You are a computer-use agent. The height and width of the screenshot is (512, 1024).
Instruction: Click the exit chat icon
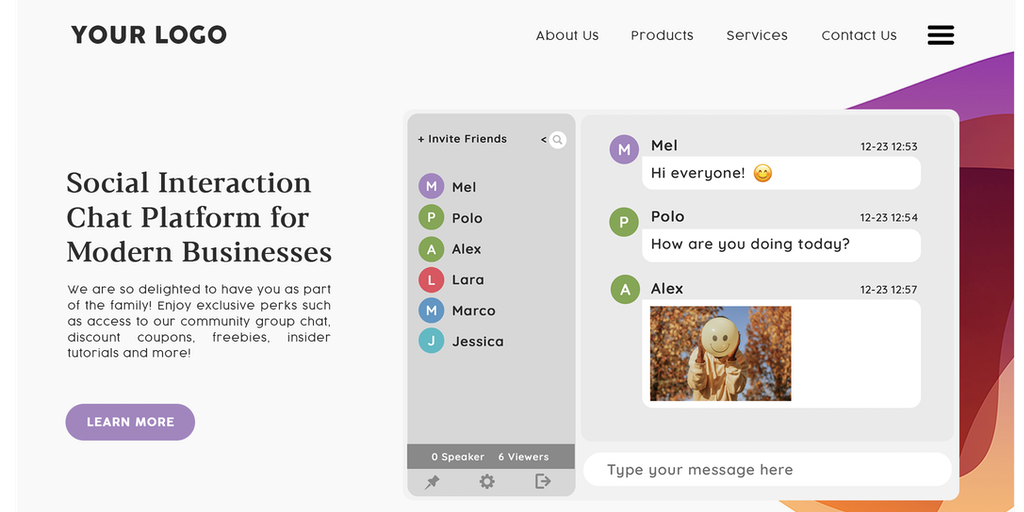[x=543, y=482]
